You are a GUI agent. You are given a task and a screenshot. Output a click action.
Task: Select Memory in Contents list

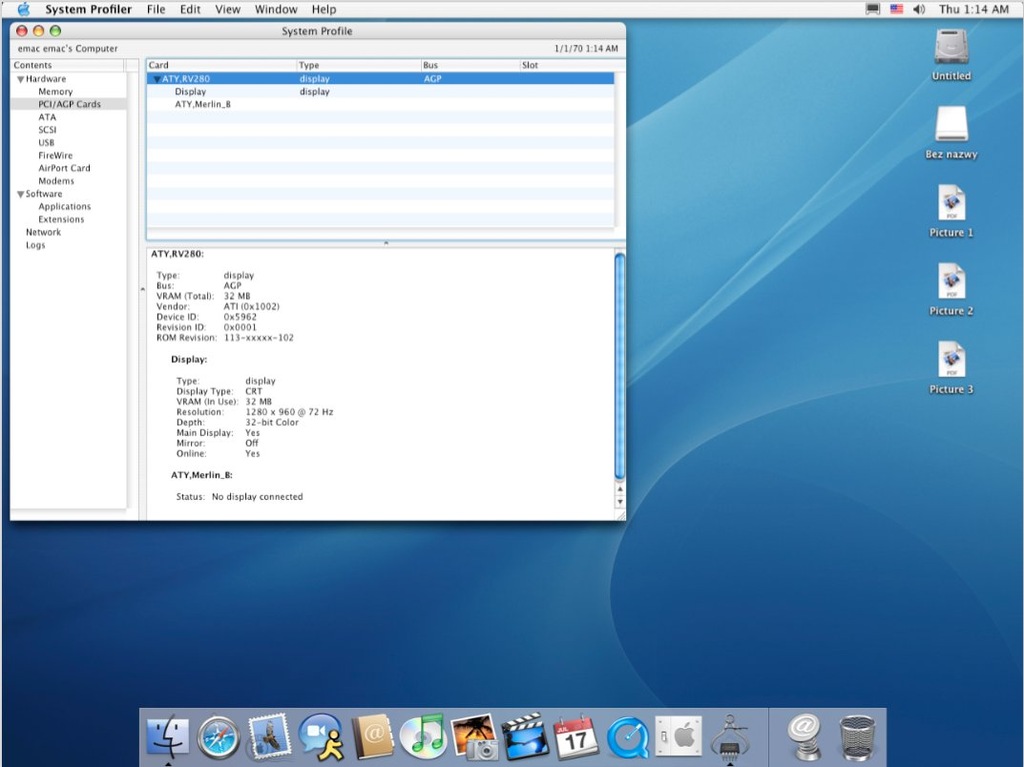click(56, 91)
